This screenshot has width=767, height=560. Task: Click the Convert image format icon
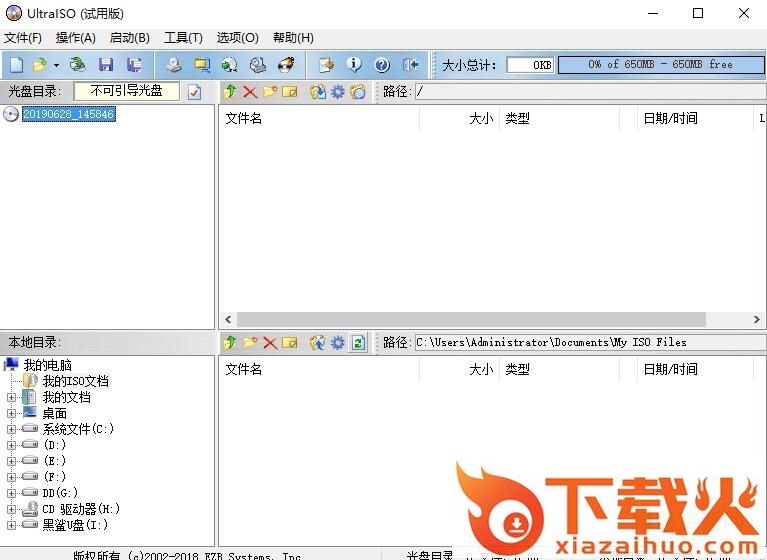(229, 65)
